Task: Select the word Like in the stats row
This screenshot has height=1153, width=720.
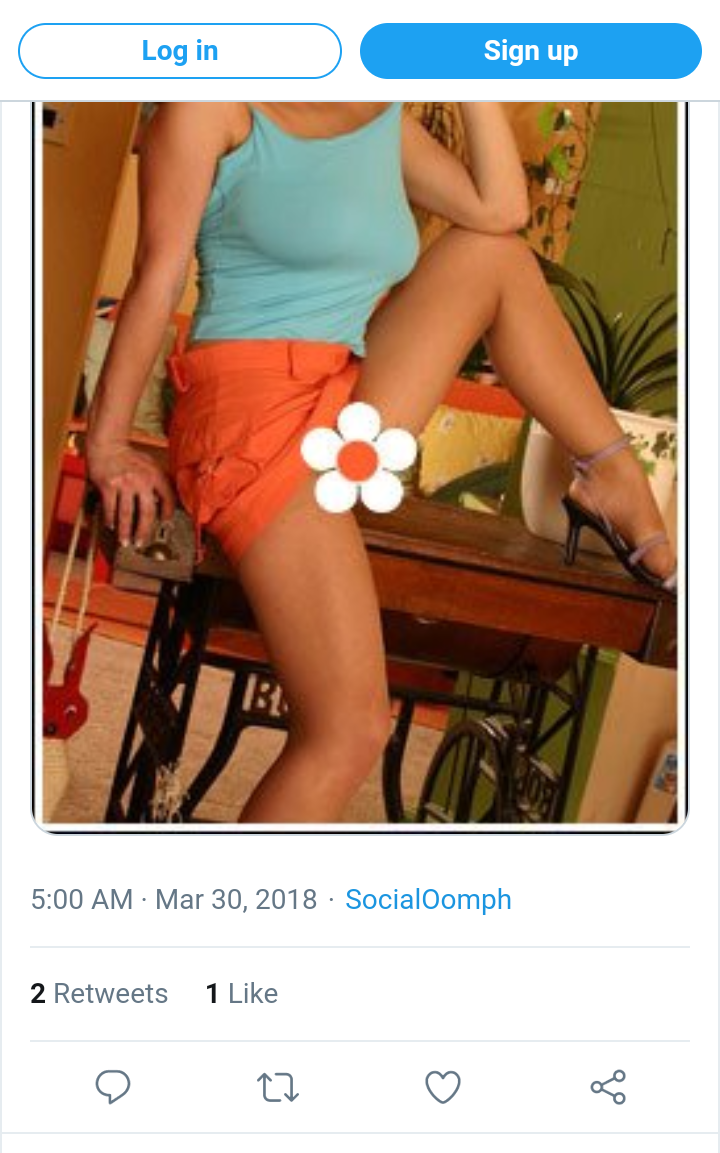Action: [x=253, y=993]
